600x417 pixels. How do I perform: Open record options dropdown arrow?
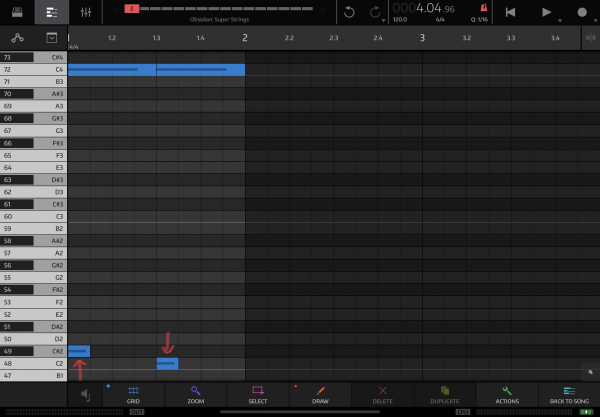click(595, 21)
